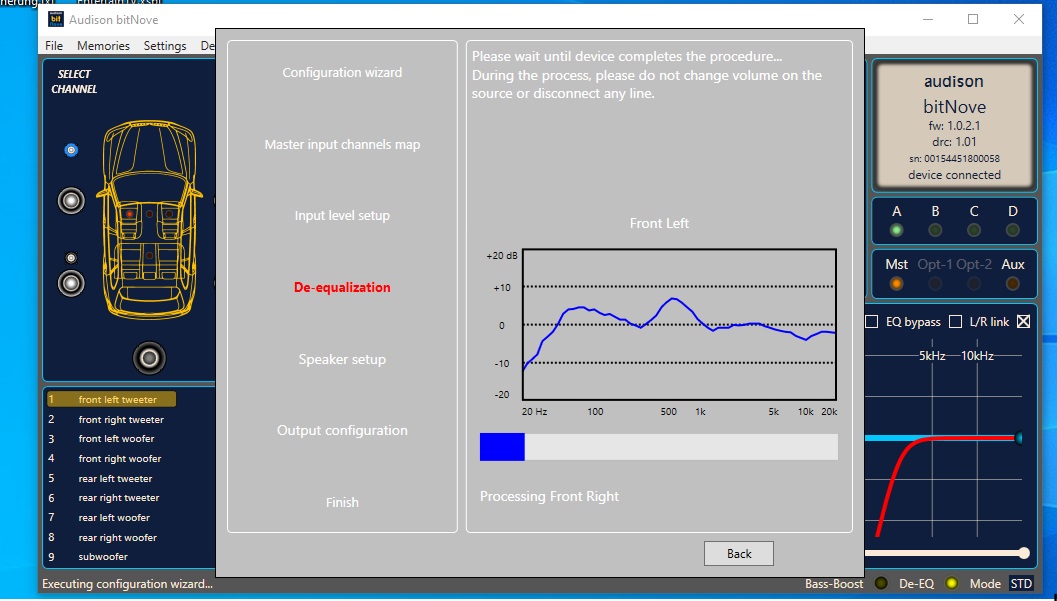Click the De-EQ indicator LED

tap(952, 584)
